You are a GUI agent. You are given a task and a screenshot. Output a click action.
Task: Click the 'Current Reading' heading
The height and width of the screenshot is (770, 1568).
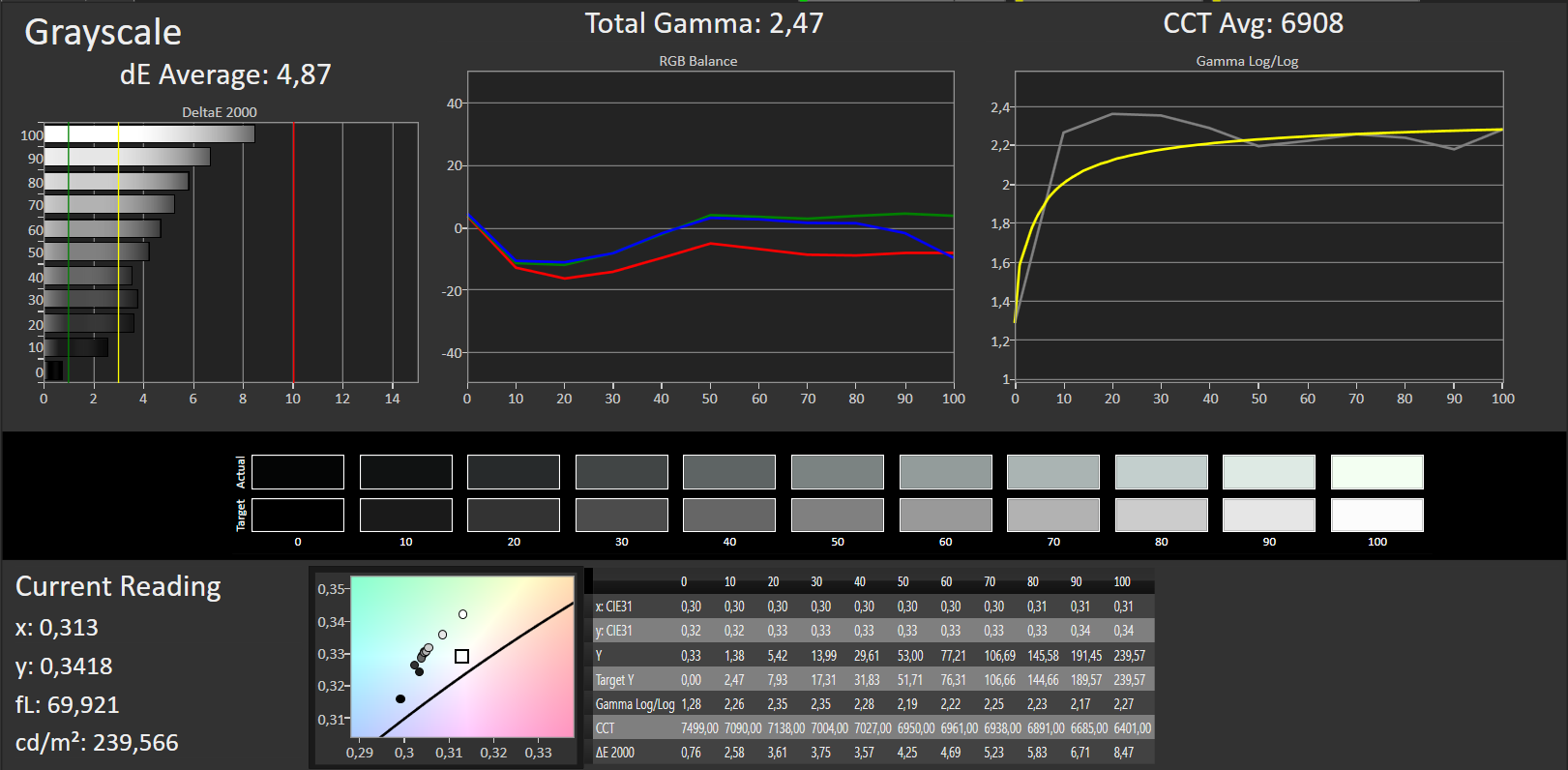(118, 586)
